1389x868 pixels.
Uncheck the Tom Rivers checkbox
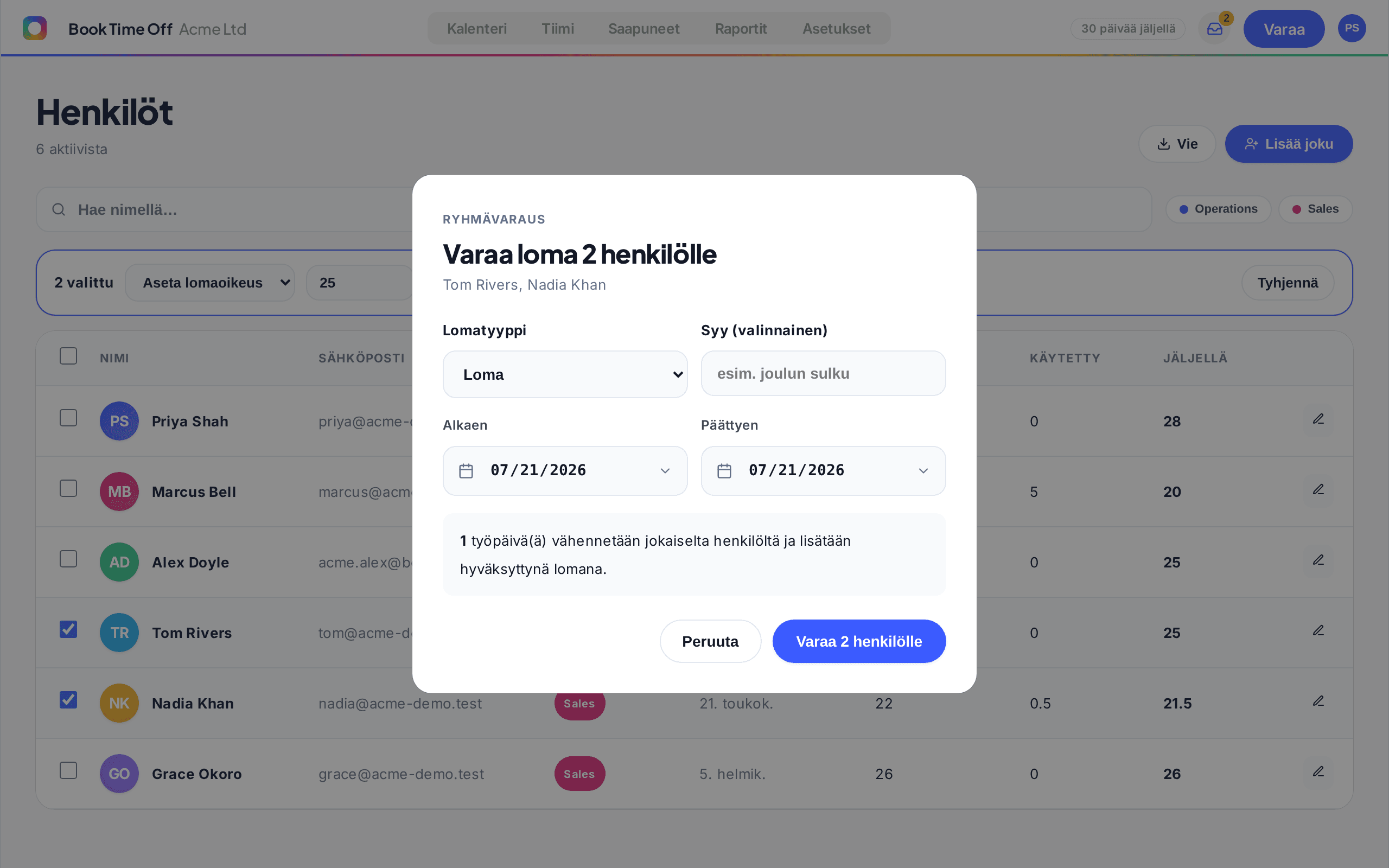(68, 629)
